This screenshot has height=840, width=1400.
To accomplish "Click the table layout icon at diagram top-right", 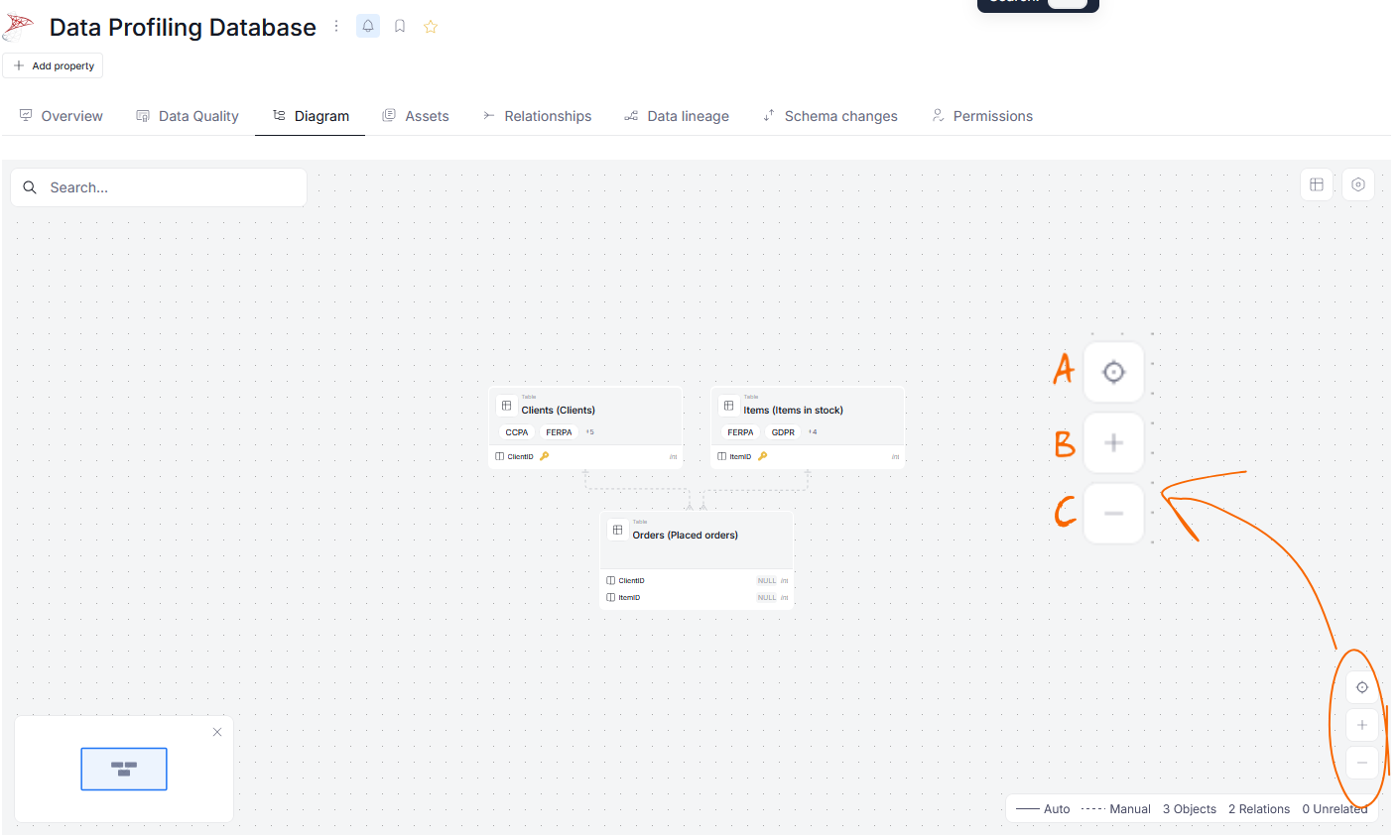I will (1317, 184).
